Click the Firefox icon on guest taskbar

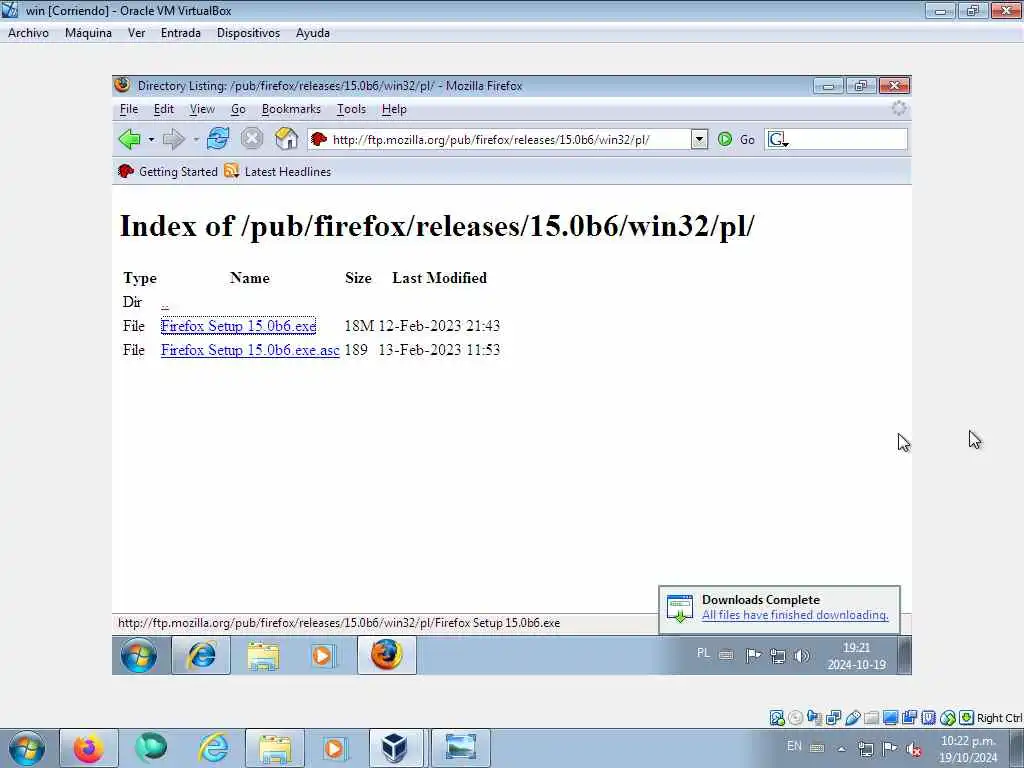point(387,656)
